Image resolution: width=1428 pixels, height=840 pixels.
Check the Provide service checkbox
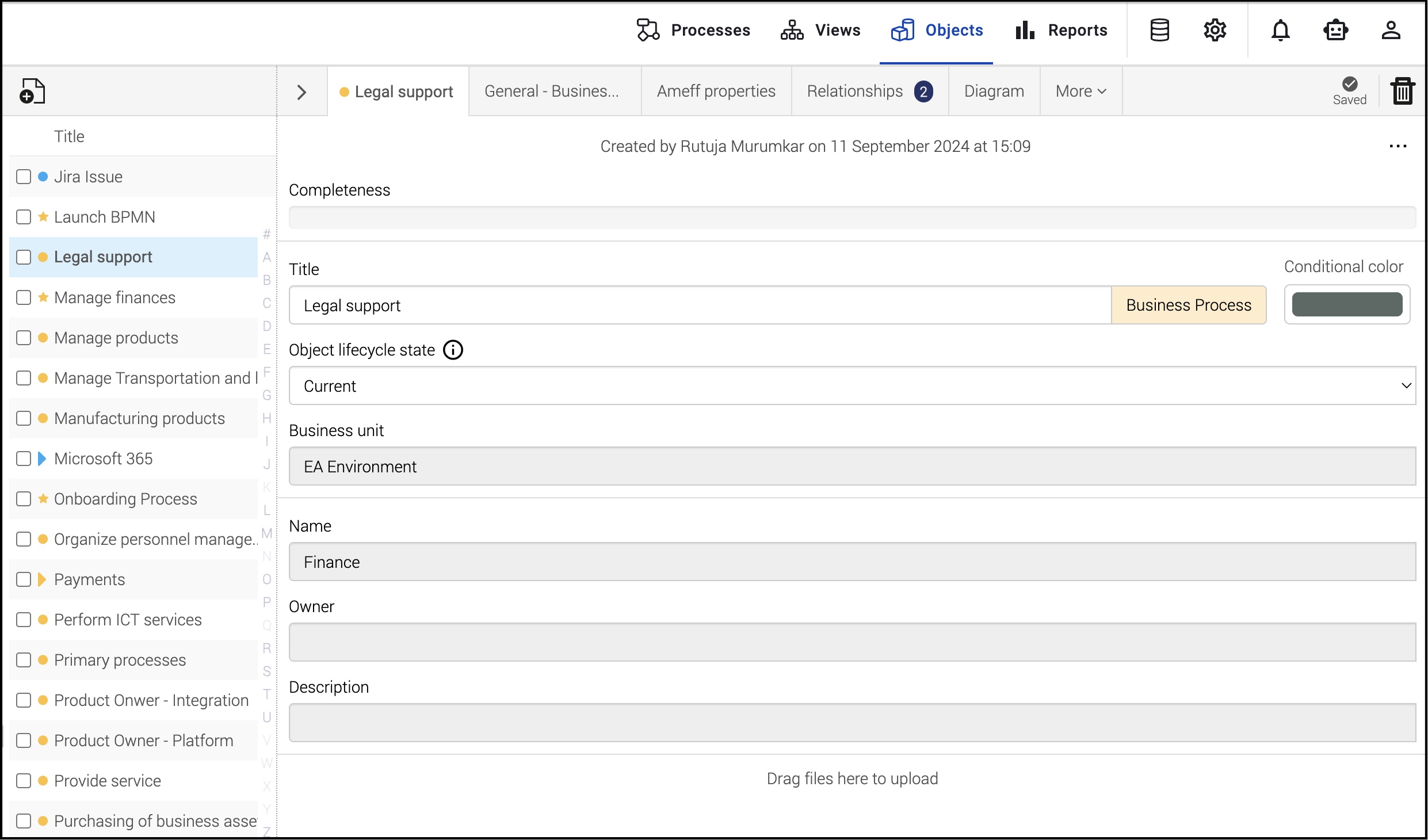click(24, 781)
